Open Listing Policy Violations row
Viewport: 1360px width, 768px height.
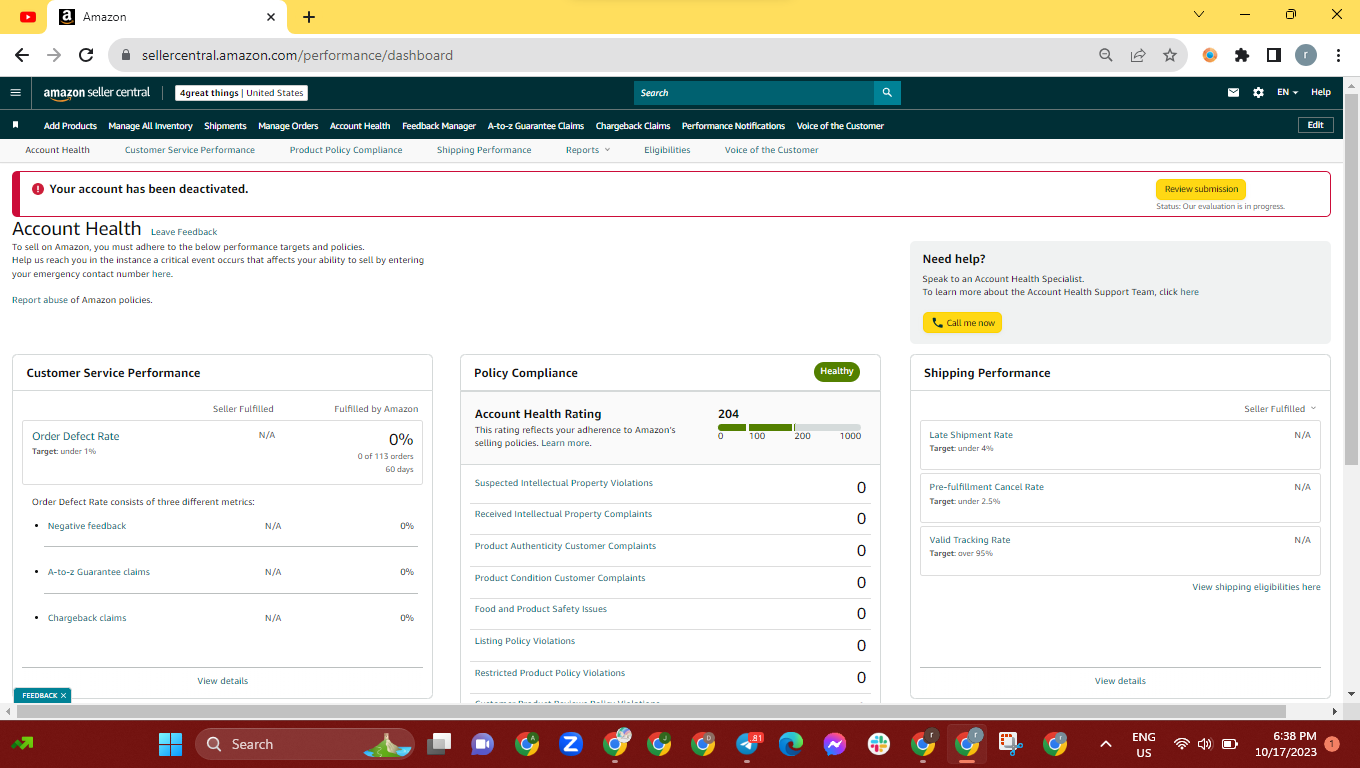(x=670, y=643)
